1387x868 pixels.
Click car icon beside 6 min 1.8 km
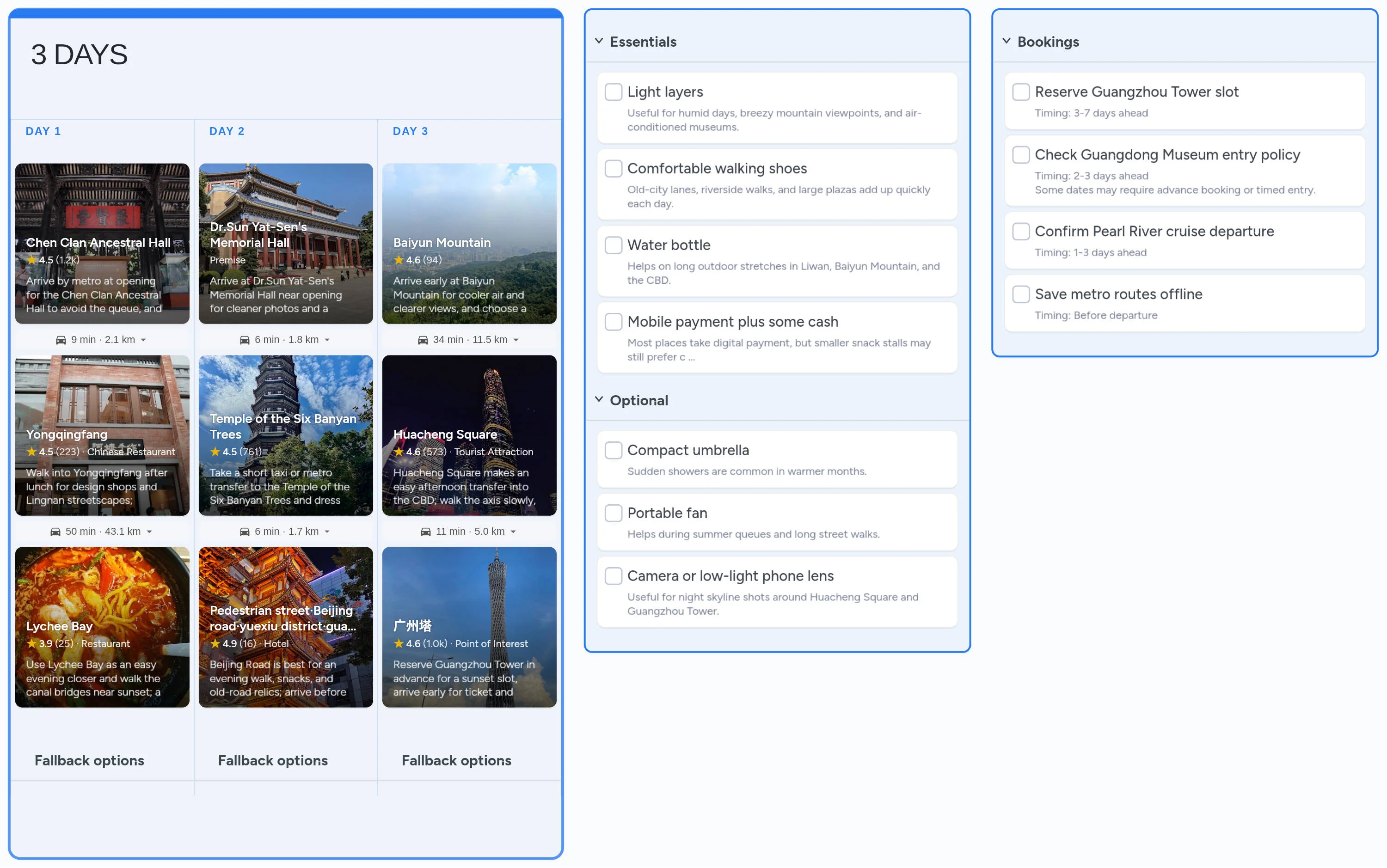tap(245, 340)
